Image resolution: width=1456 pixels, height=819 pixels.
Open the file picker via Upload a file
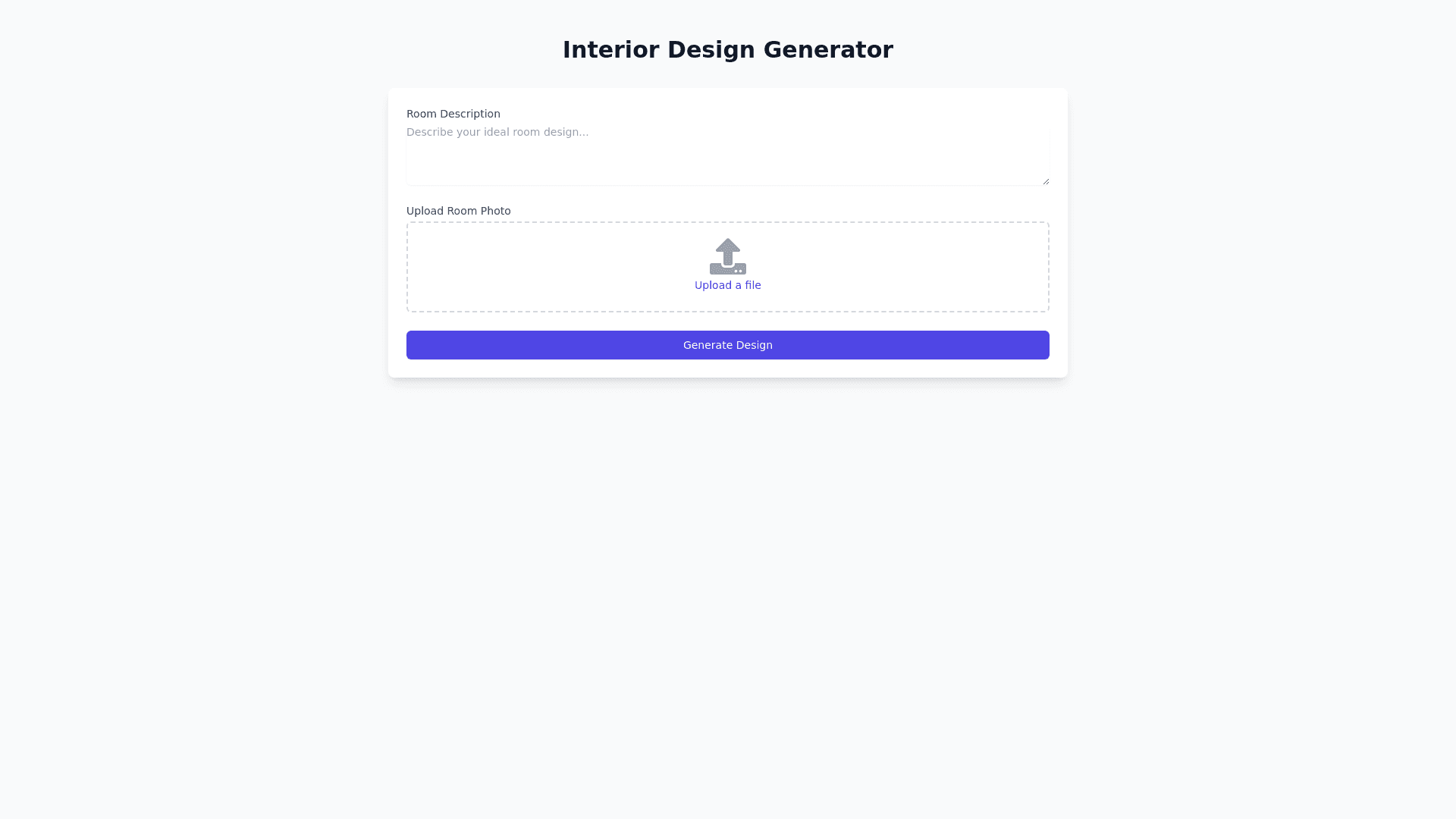click(727, 285)
